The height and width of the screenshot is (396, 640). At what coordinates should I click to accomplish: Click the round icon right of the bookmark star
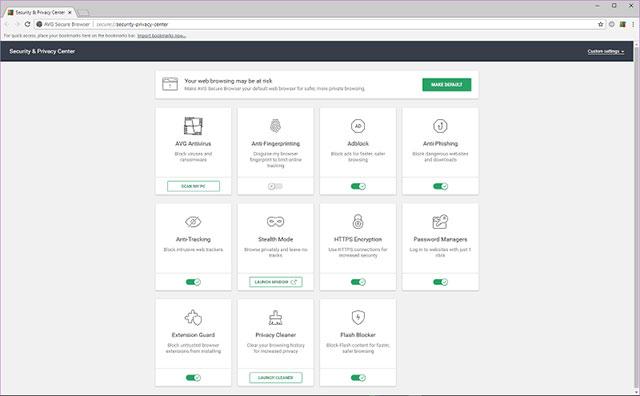coord(611,24)
